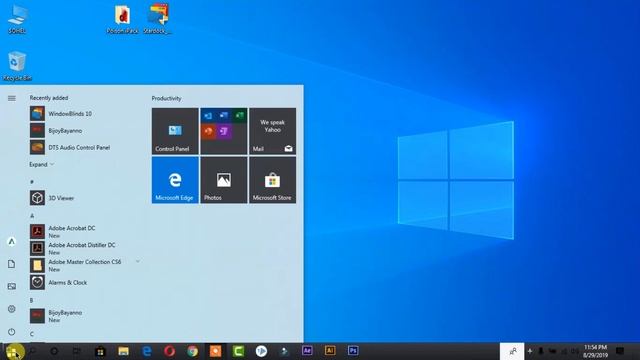Open Photoshop from taskbar
Screen dimensions: 640x360
tap(353, 351)
